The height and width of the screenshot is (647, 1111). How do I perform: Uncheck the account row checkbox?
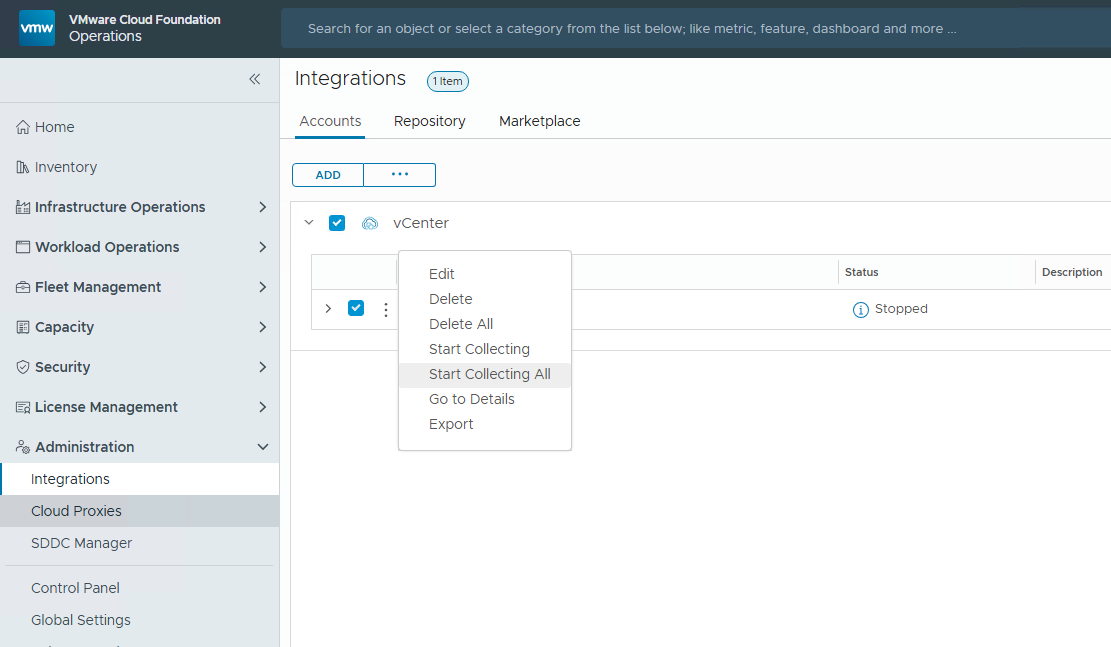click(356, 308)
